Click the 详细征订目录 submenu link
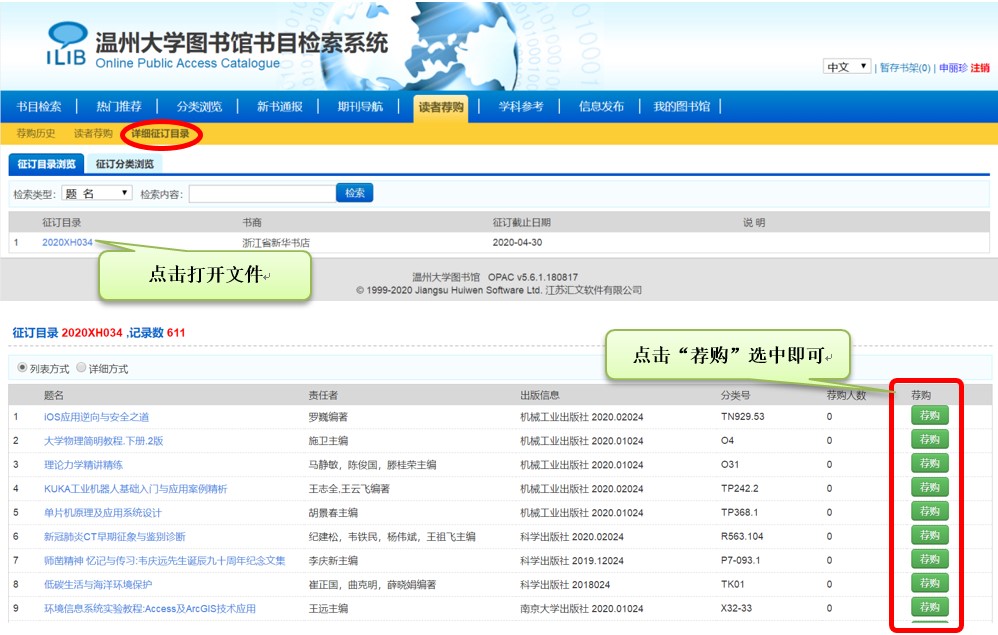Viewport: 998px width, 635px height. click(160, 134)
